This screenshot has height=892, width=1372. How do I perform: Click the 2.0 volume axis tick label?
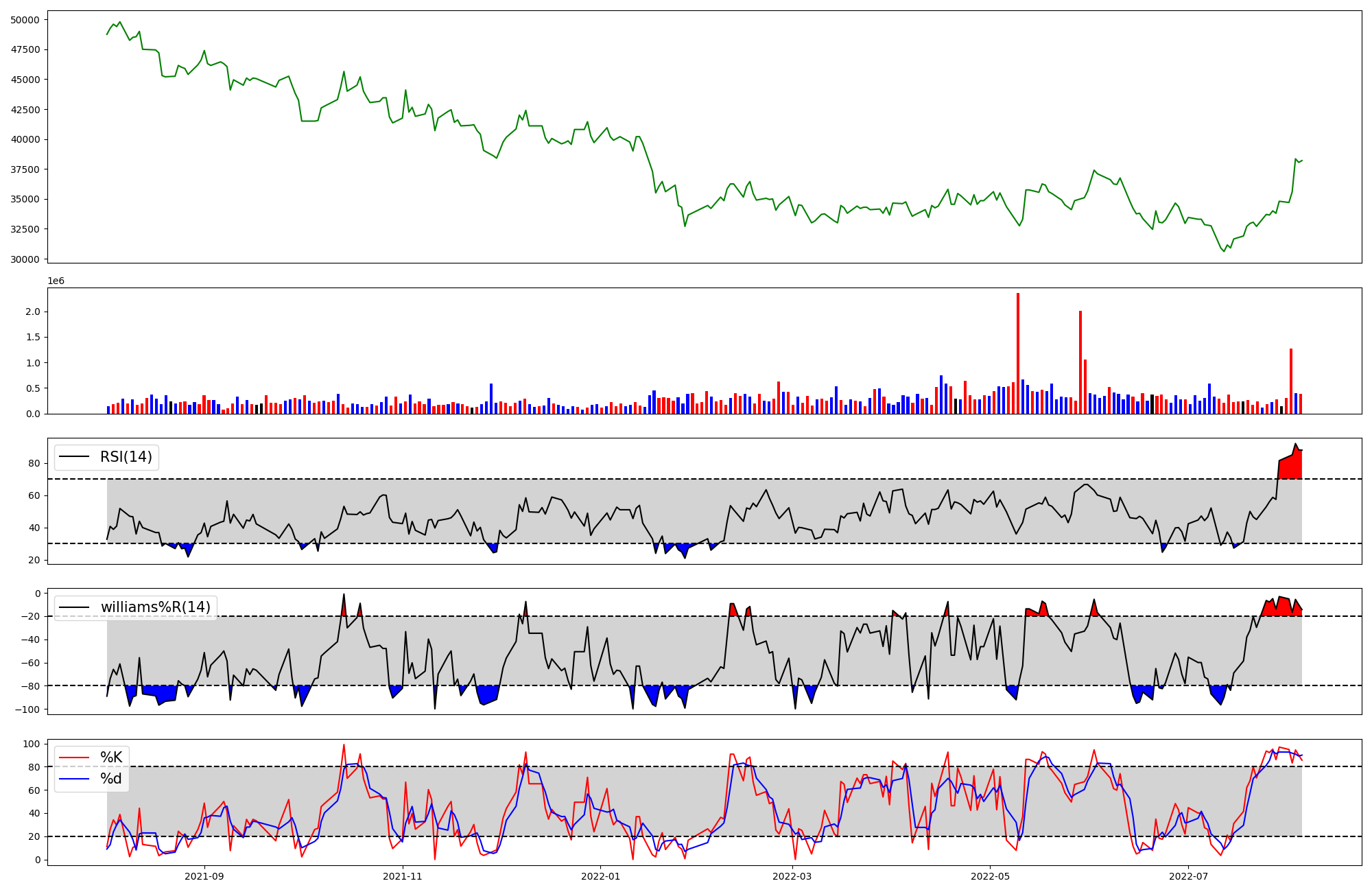pyautogui.click(x=34, y=312)
